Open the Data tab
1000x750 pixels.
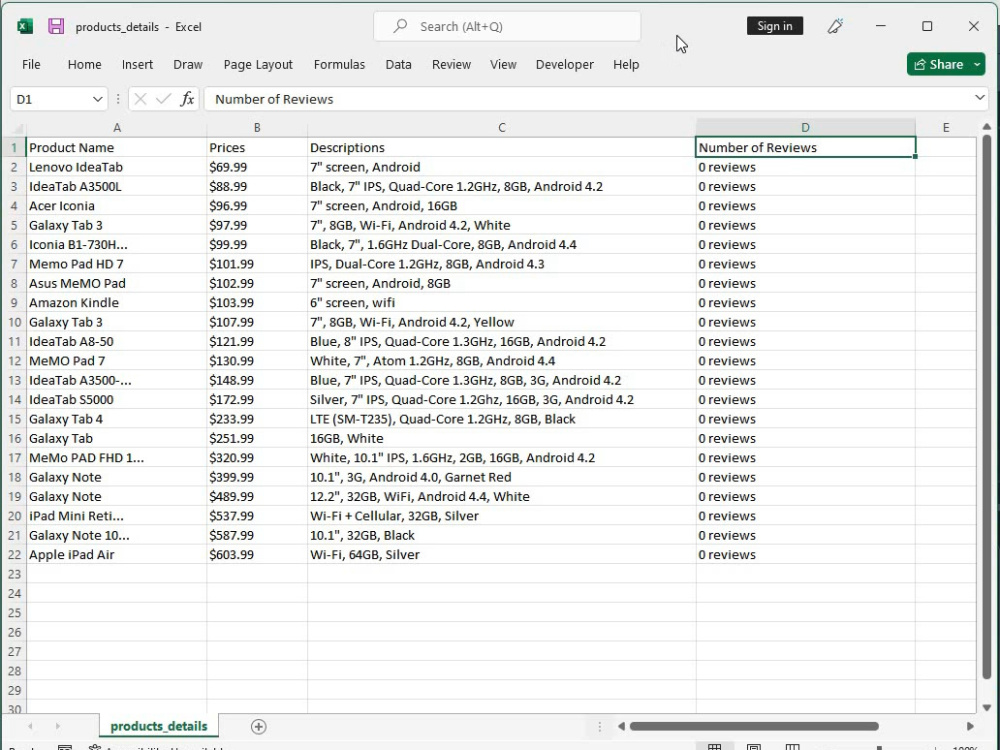[x=398, y=64]
